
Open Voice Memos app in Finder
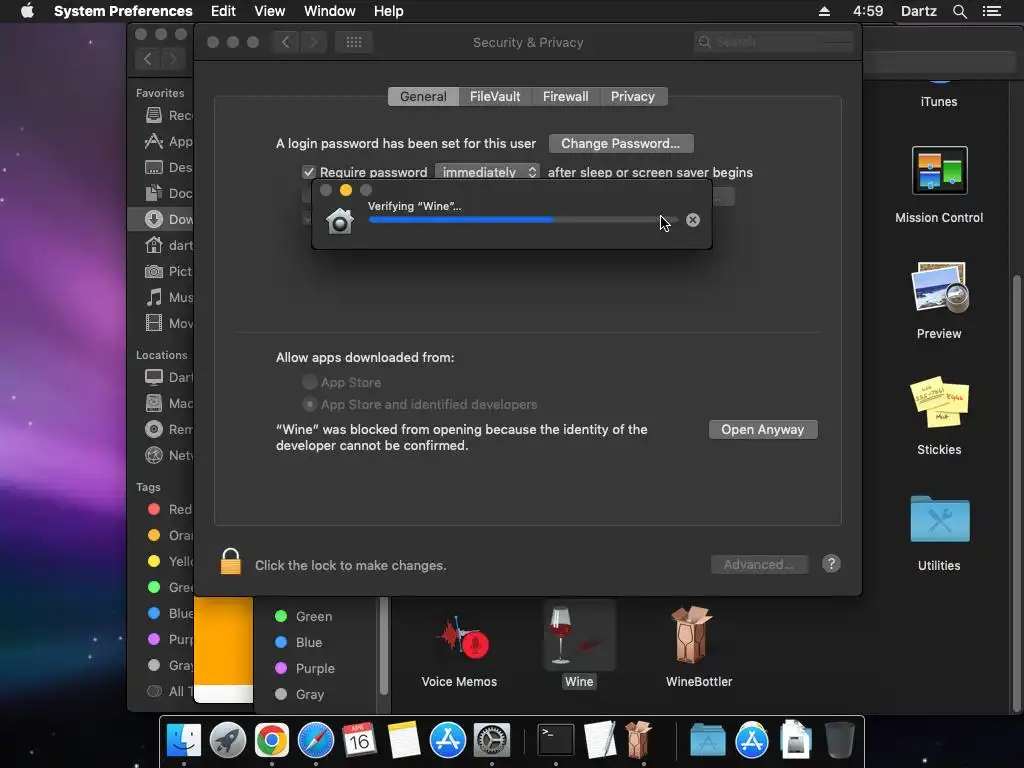[x=464, y=637]
